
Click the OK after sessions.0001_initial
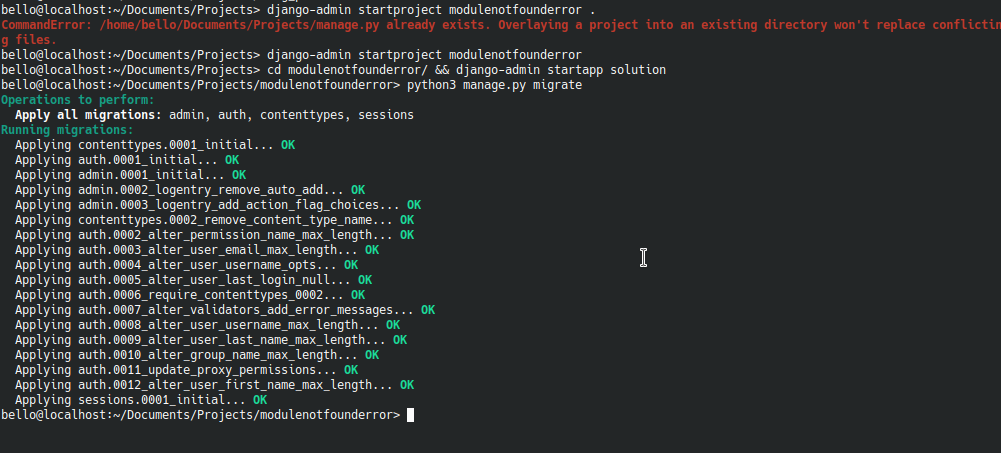point(260,400)
